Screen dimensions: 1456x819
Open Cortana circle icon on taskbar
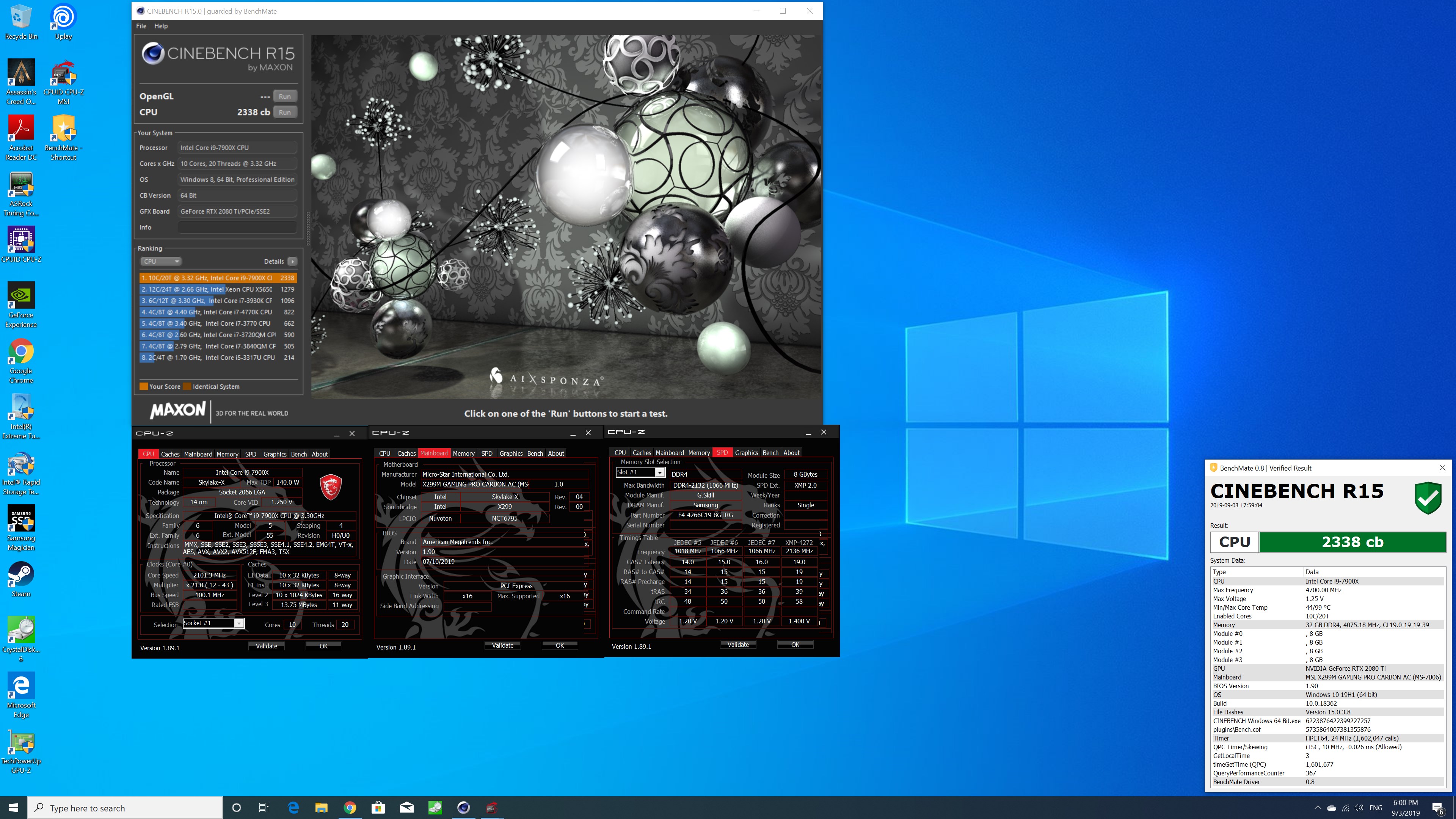pyautogui.click(x=236, y=808)
